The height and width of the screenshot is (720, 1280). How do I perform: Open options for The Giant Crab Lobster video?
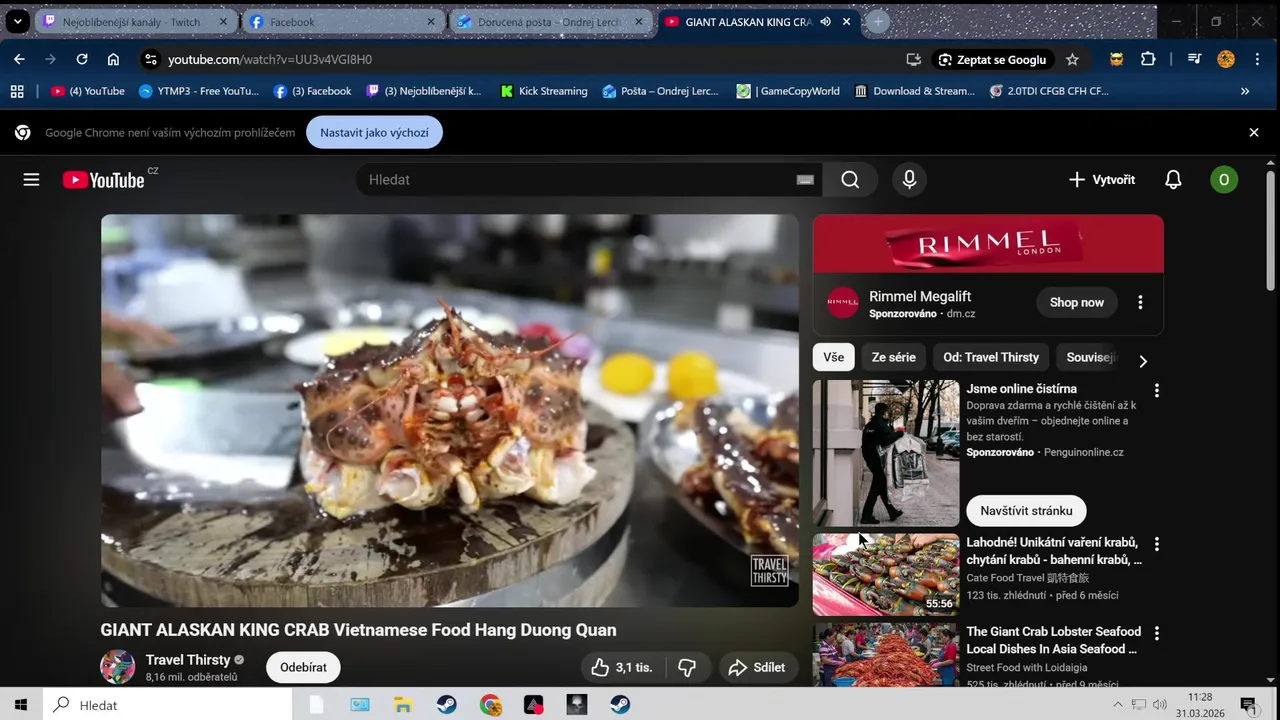point(1157,634)
